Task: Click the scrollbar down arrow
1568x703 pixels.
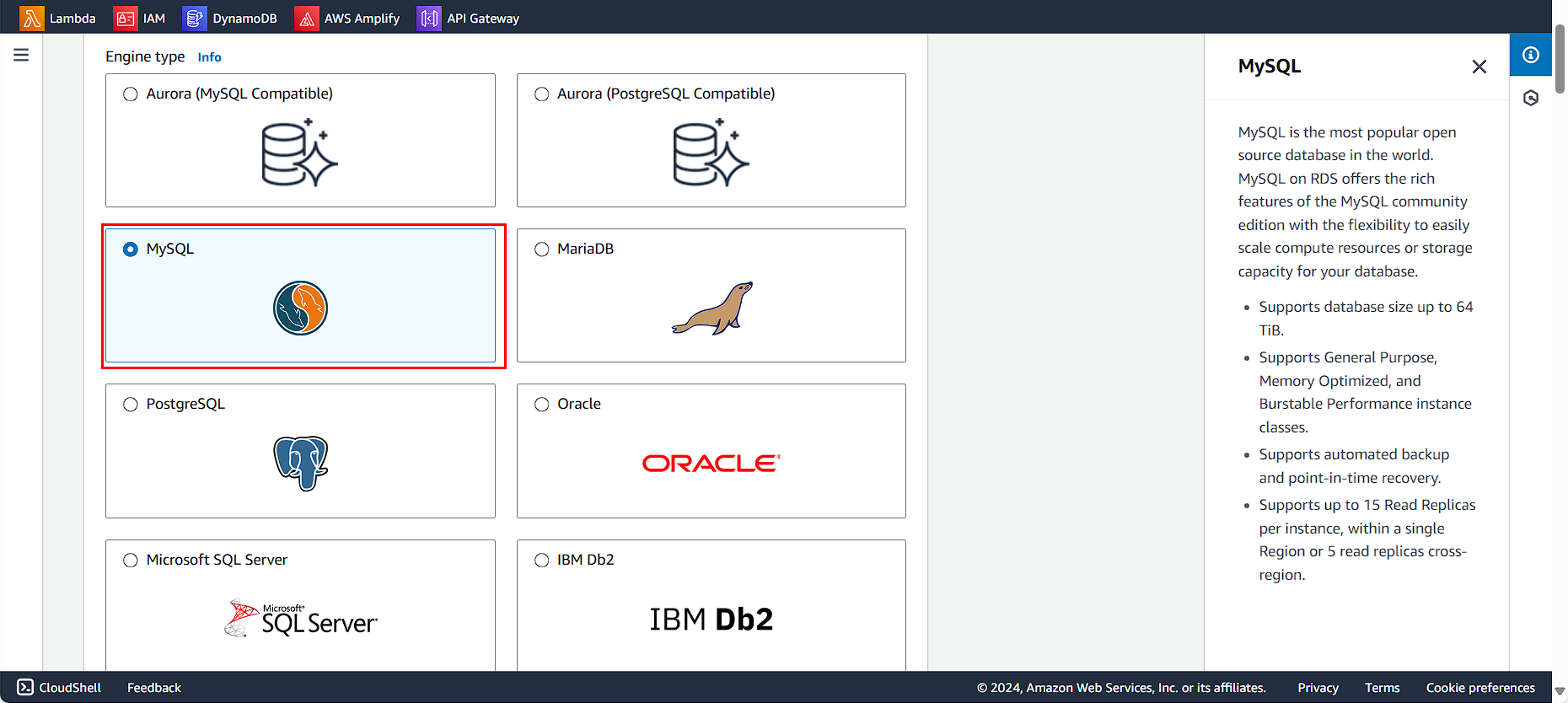Action: click(1560, 691)
